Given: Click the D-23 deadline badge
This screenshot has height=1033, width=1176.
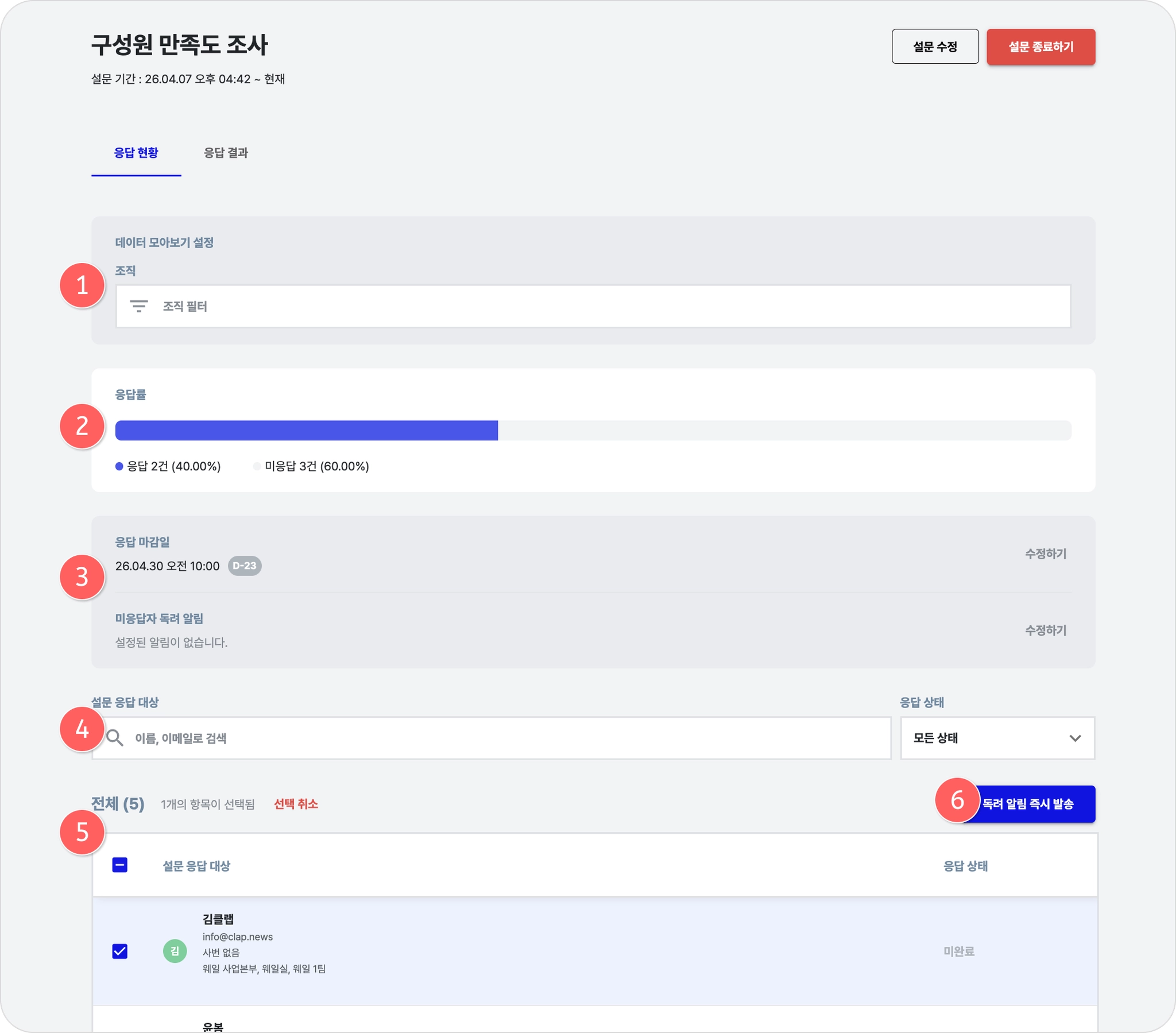Looking at the screenshot, I should 245,566.
